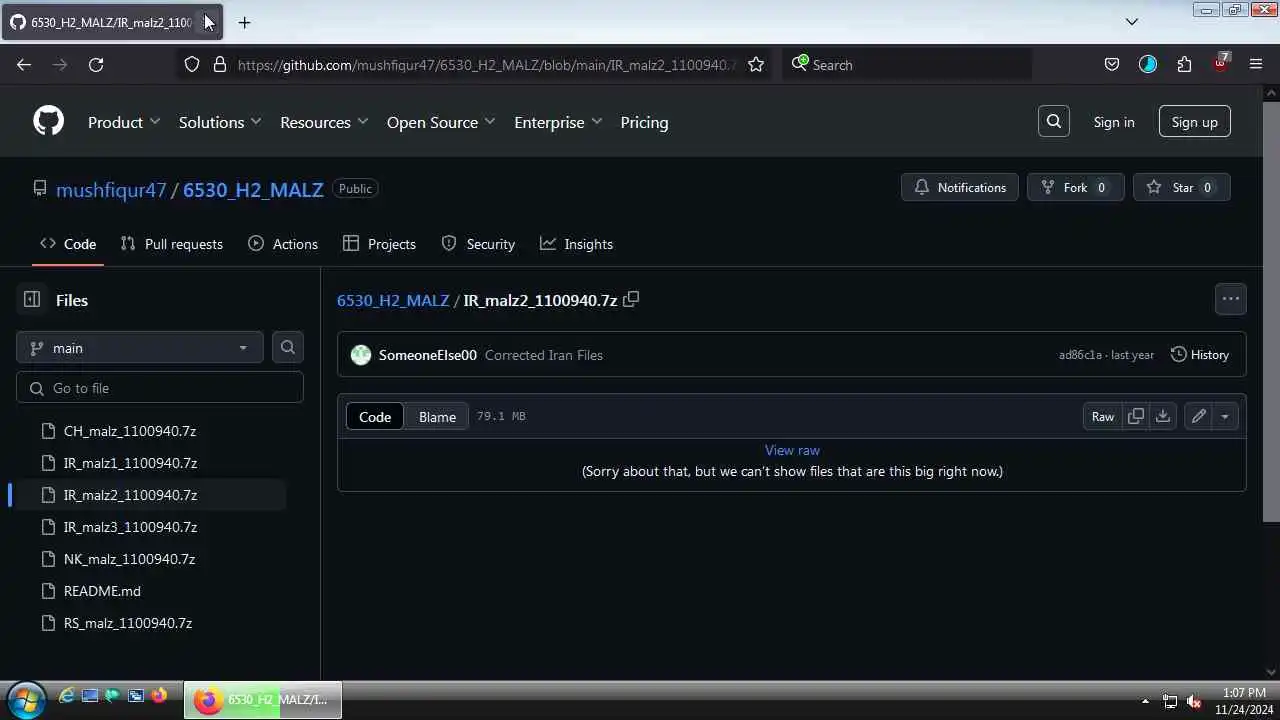Click the blue circle account toolbar icon
Viewport: 1280px width, 720px height.
tap(1148, 64)
